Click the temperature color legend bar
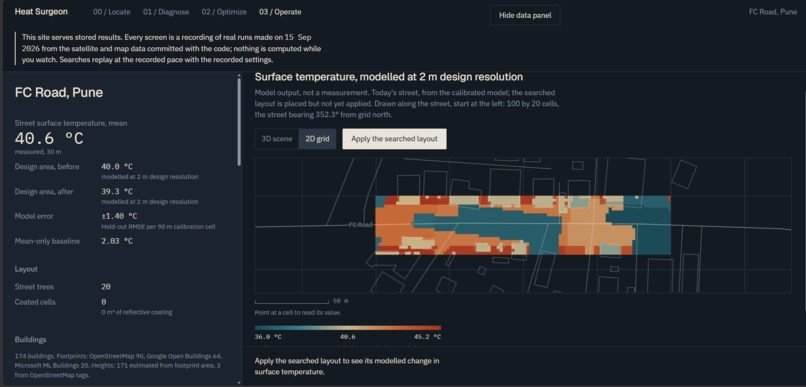This screenshot has width=806, height=387. pos(347,327)
